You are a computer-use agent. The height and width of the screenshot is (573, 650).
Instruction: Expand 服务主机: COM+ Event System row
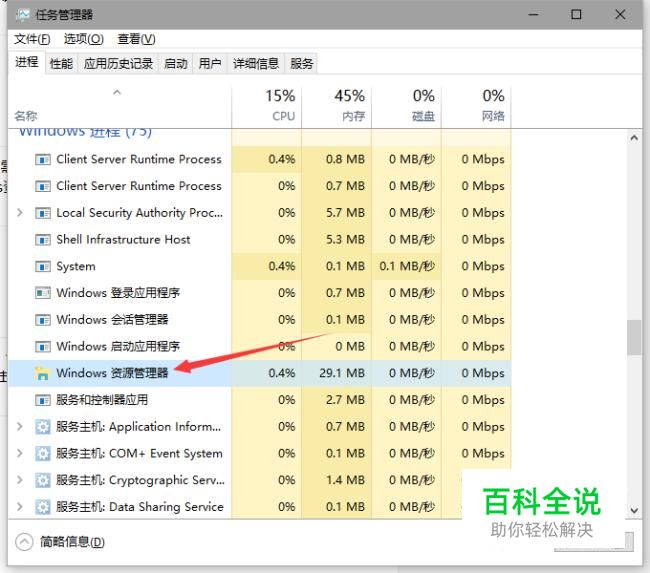tap(19, 453)
